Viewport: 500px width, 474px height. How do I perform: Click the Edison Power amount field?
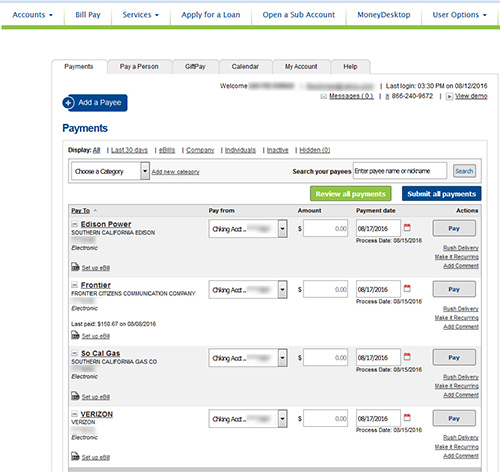pos(326,229)
